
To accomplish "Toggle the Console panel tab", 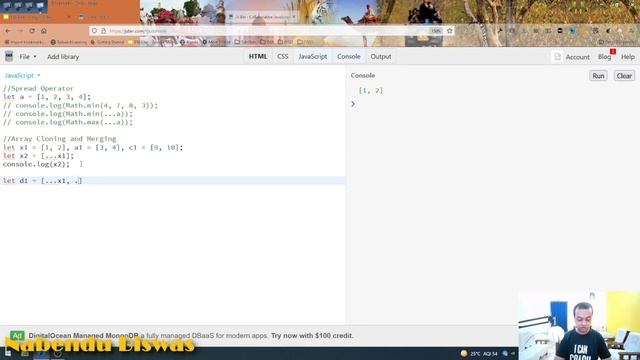I will [x=349, y=56].
